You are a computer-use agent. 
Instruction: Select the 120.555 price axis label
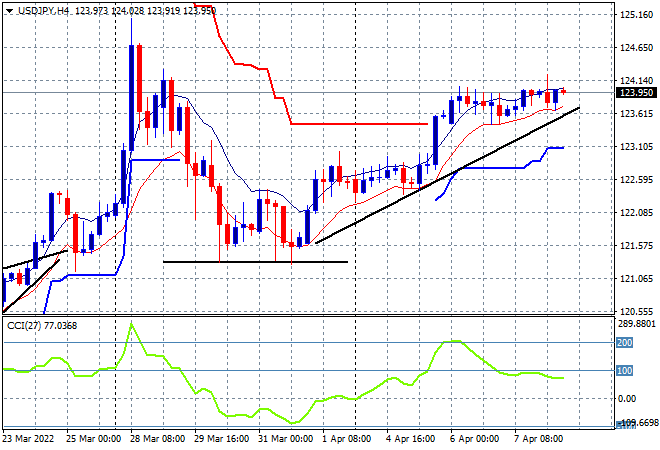[x=636, y=312]
